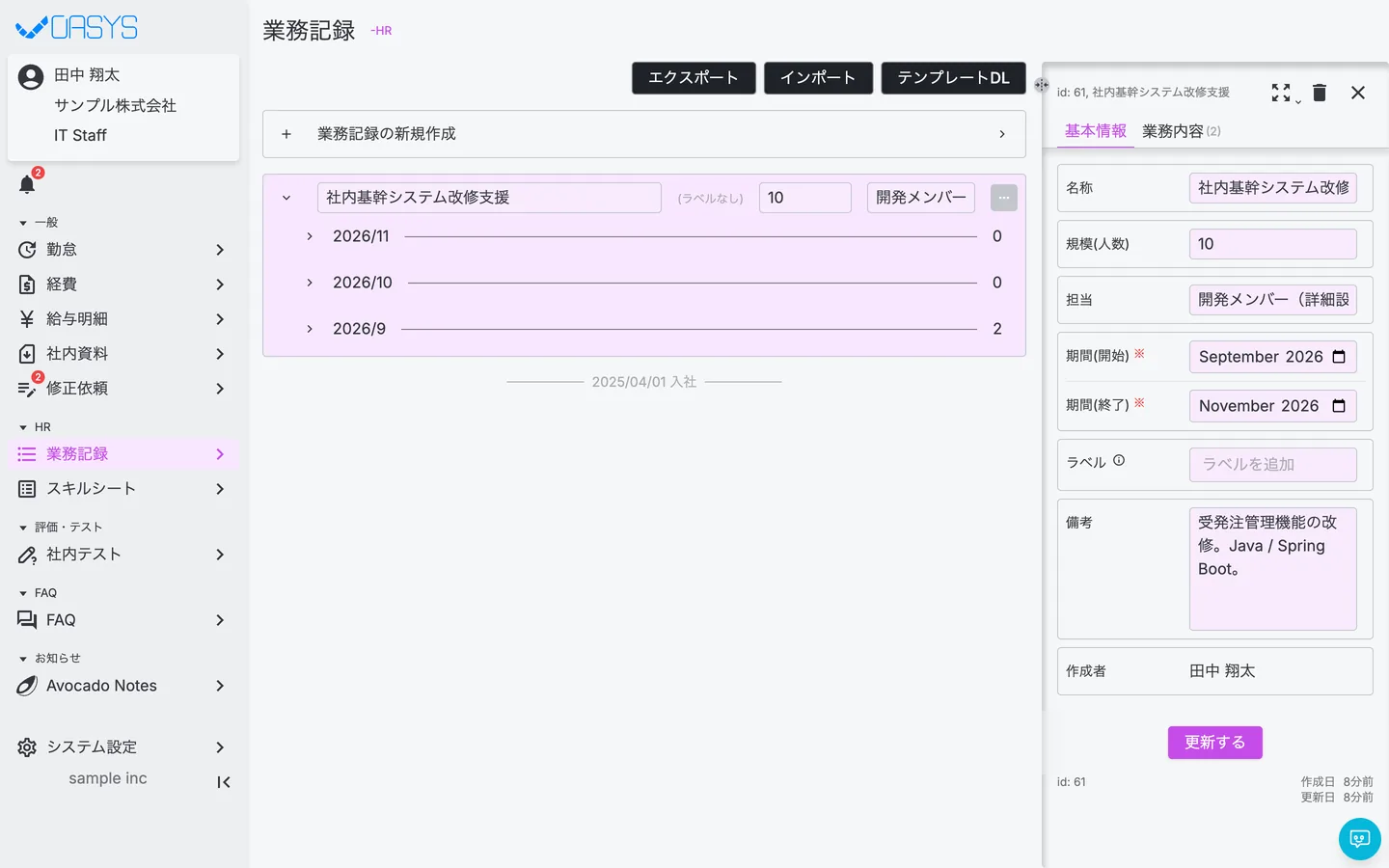1389x868 pixels.
Task: Expand the 2026/11 month row
Action: tap(310, 236)
